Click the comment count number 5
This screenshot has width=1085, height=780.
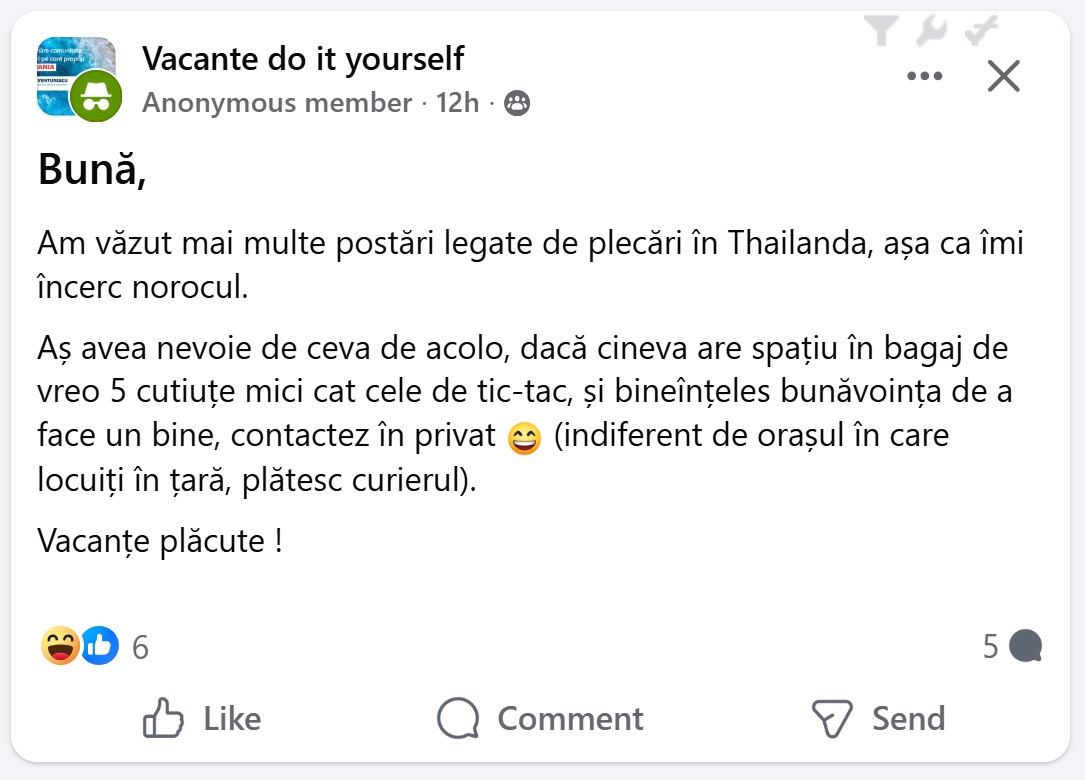[x=990, y=647]
